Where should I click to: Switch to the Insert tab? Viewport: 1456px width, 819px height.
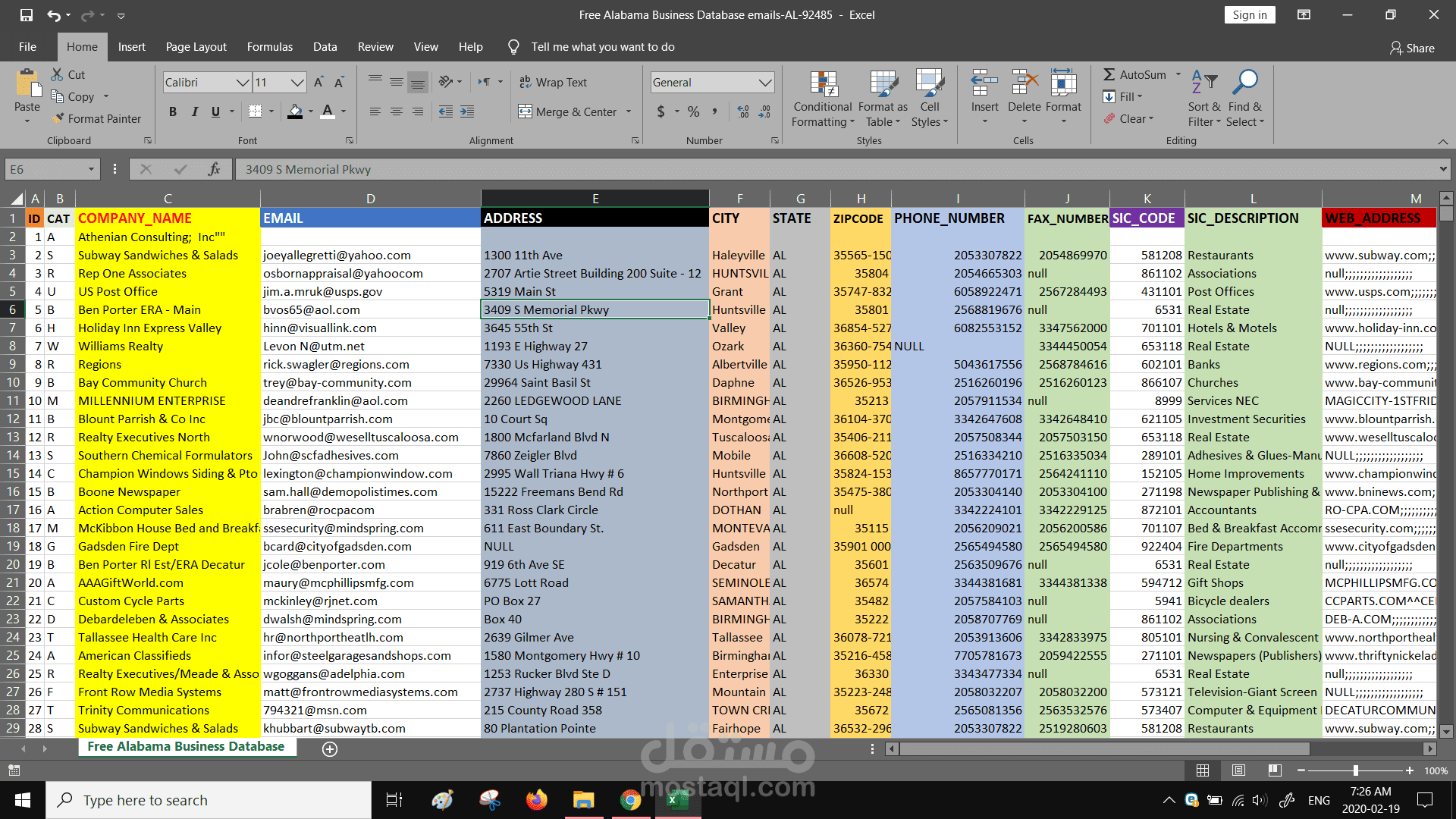(132, 47)
